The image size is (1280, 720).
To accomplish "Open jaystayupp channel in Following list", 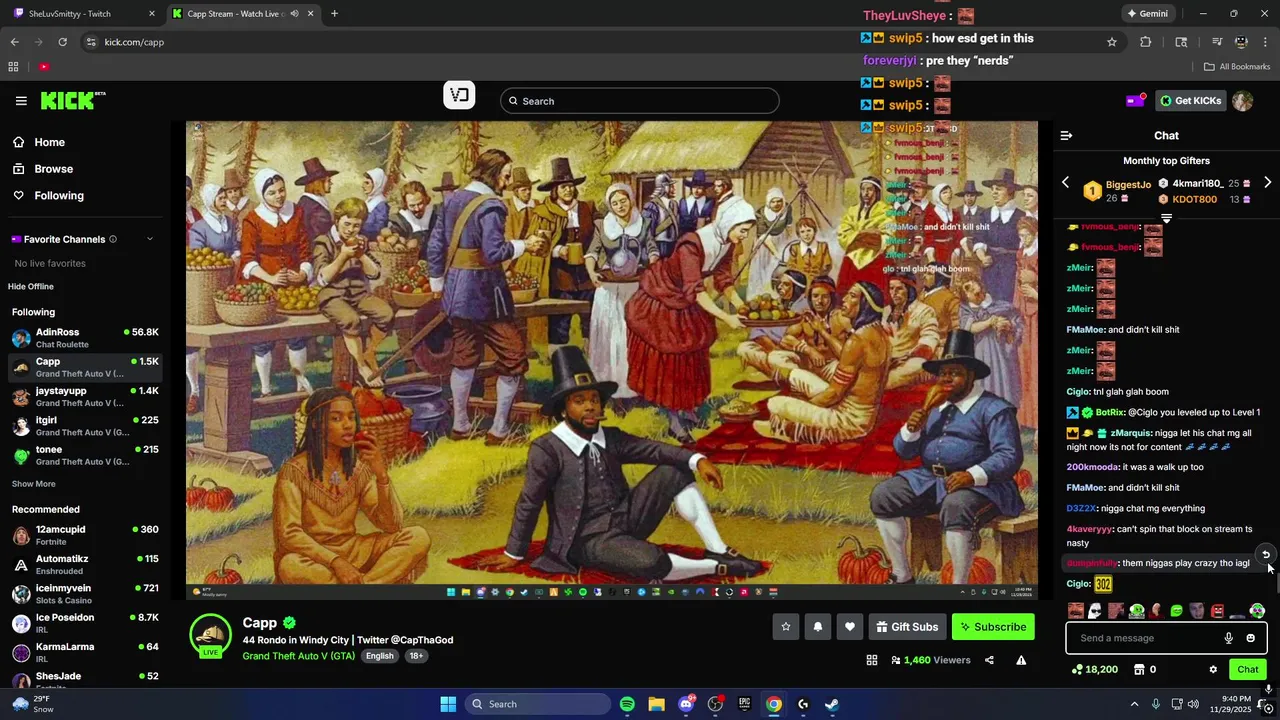I will (84, 397).
